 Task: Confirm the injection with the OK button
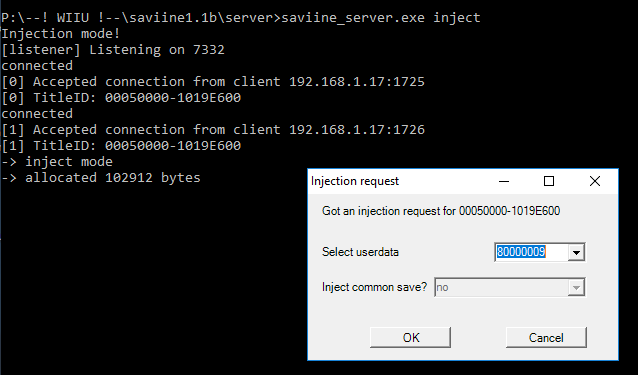click(410, 337)
